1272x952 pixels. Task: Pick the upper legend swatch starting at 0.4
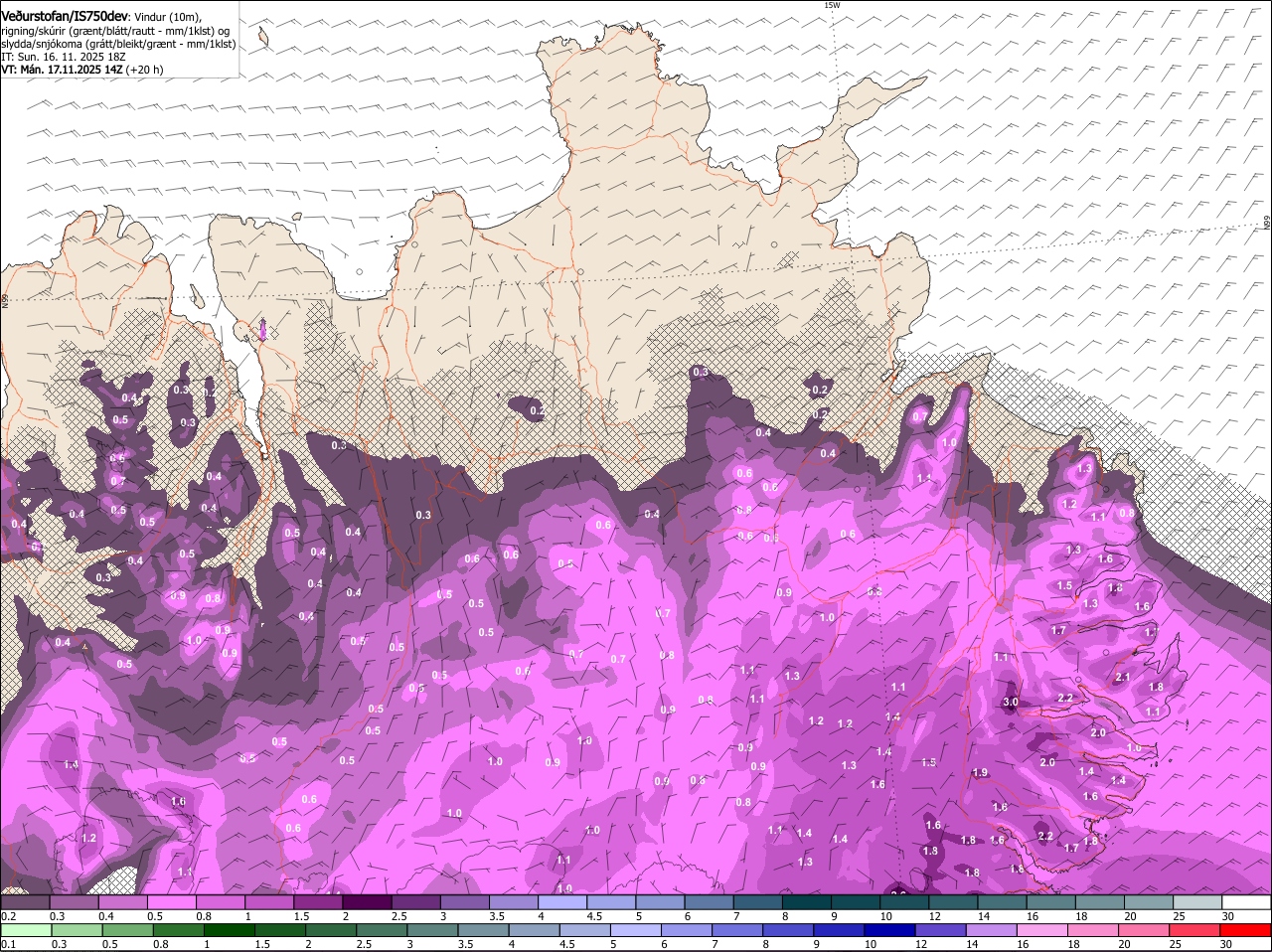122,902
